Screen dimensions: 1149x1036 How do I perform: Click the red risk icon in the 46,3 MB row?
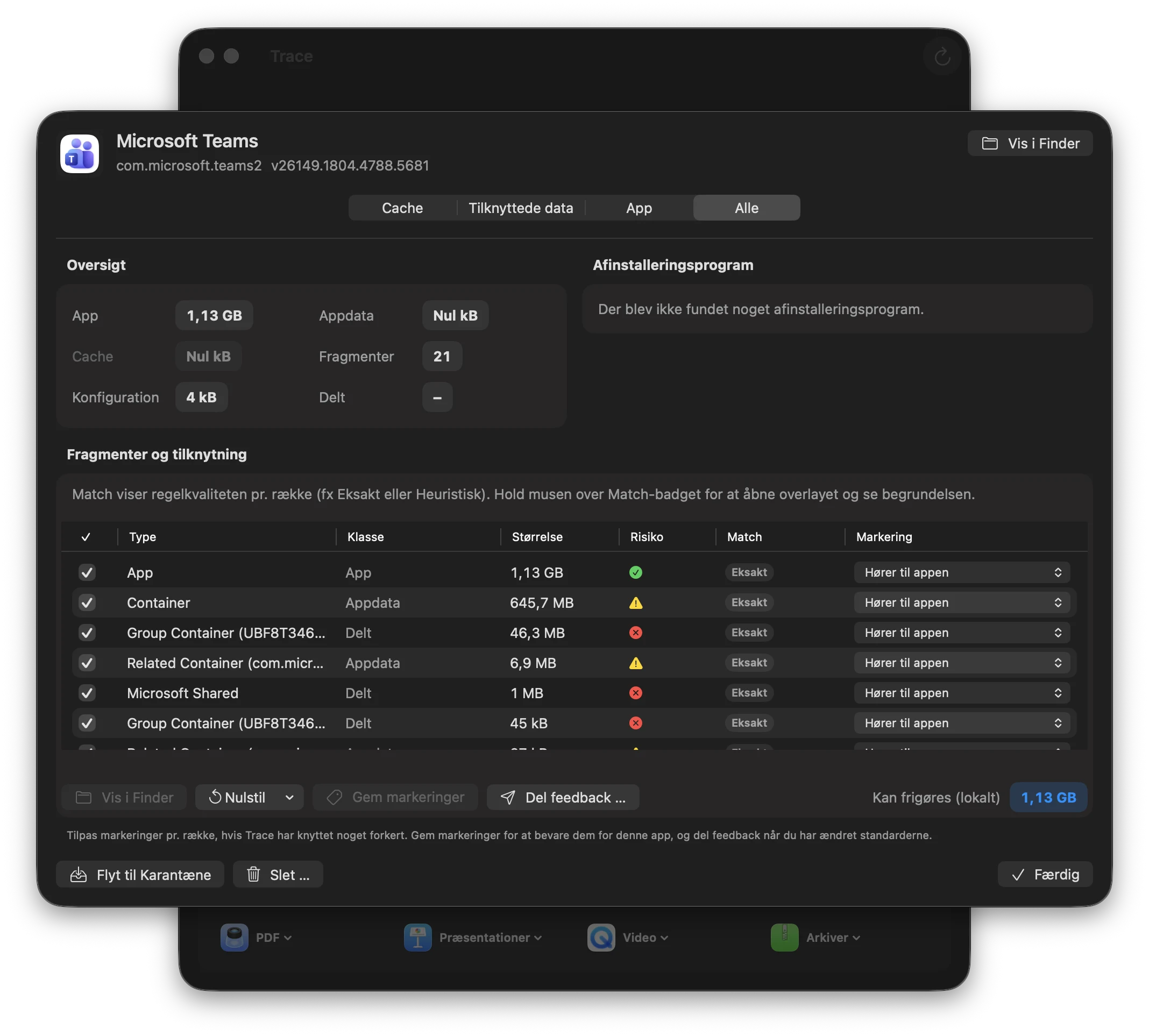tap(635, 633)
